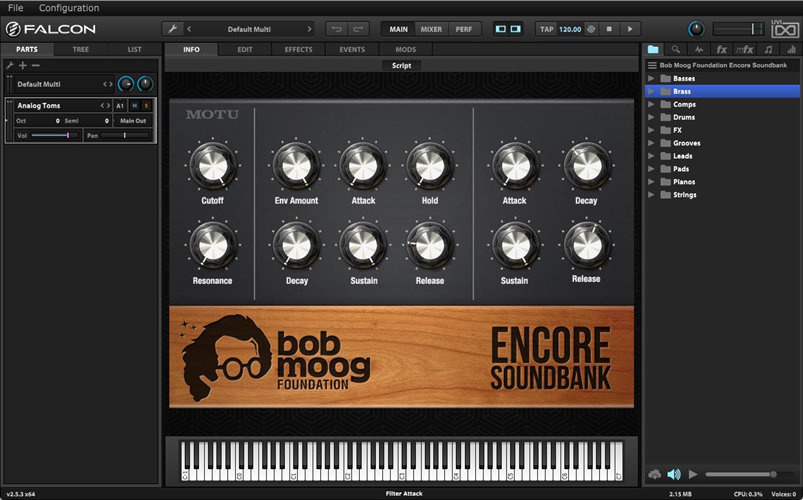Expand the Pianos folder arrow
The height and width of the screenshot is (500, 803).
pos(651,182)
